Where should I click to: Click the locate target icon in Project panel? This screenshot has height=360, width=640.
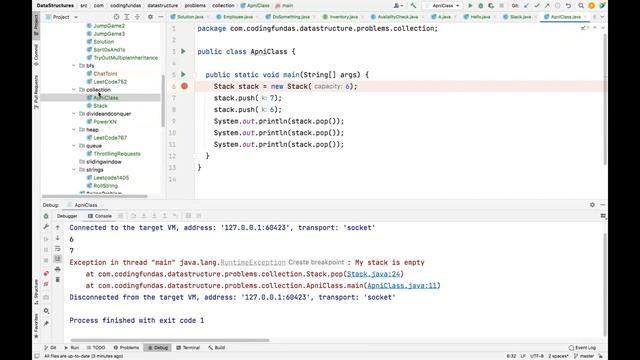pos(116,17)
